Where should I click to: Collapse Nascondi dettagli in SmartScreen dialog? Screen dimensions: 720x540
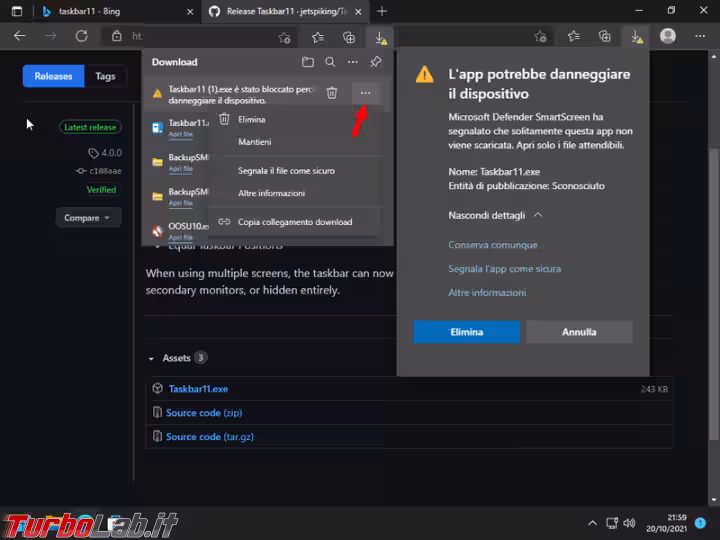tap(495, 215)
